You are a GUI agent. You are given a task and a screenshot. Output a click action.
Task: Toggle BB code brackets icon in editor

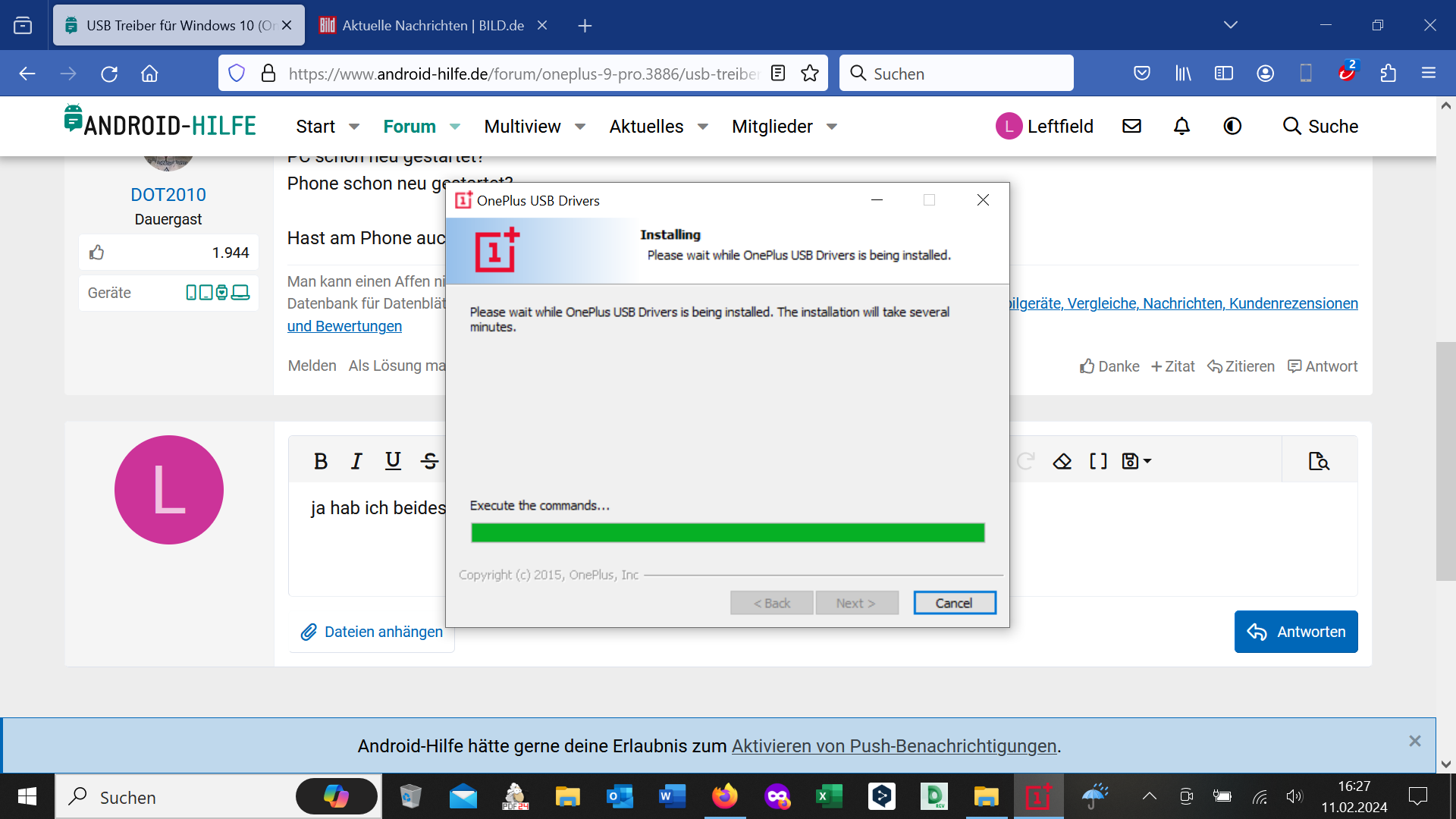pos(1097,461)
